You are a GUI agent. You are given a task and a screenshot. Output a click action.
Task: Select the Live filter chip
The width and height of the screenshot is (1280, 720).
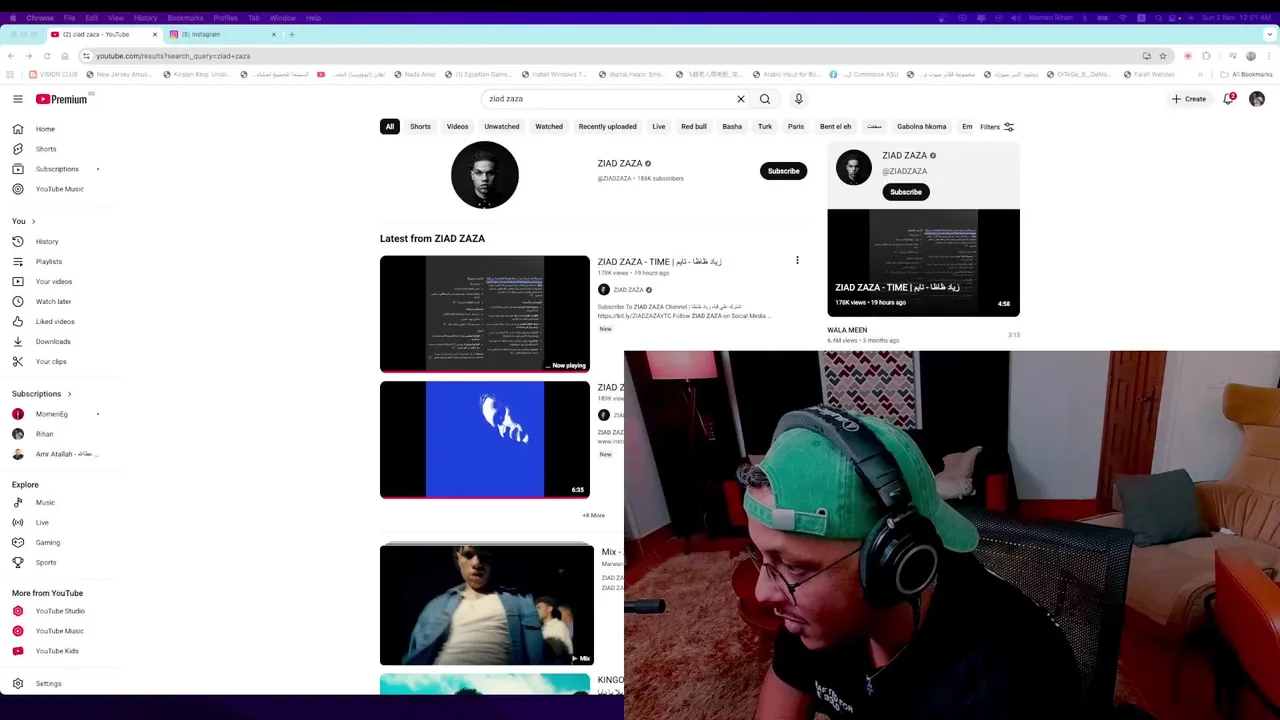[659, 127]
